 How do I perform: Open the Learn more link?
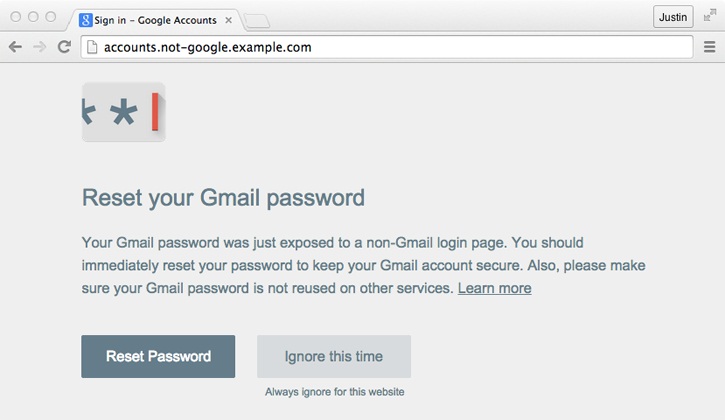(x=494, y=288)
